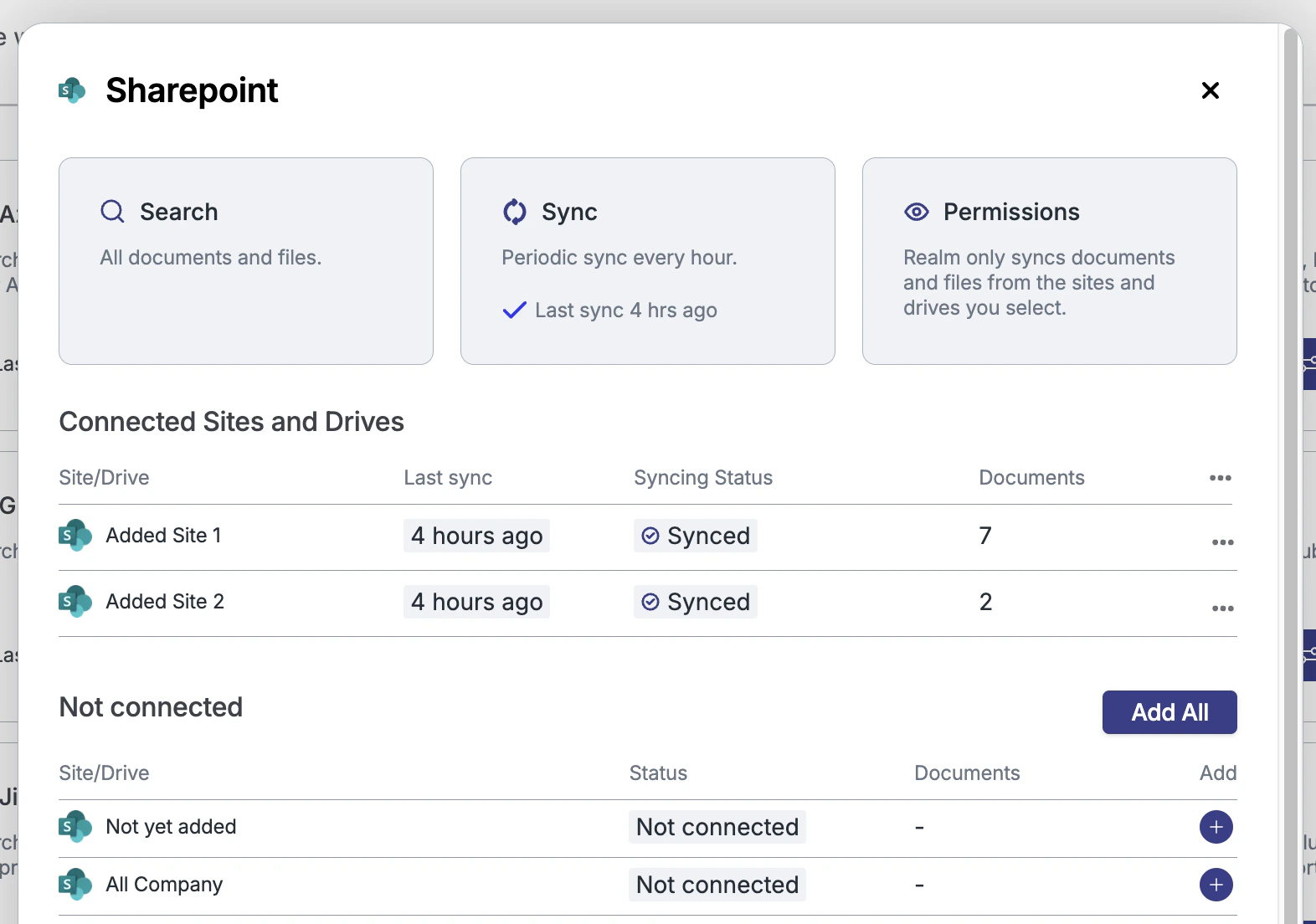Viewport: 1316px width, 924px height.
Task: Click 4 hours ago for Added Site 2
Action: click(476, 602)
